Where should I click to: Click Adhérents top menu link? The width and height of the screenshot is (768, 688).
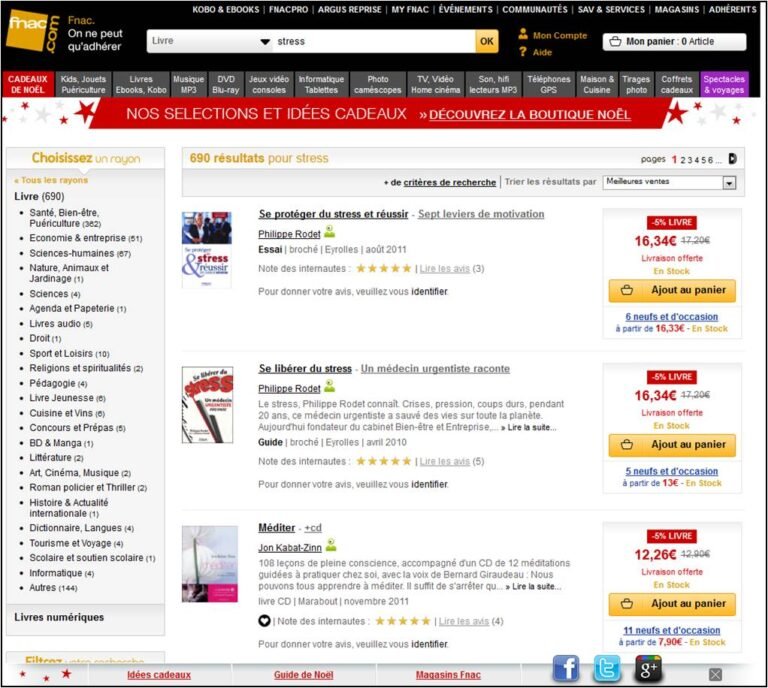(732, 9)
